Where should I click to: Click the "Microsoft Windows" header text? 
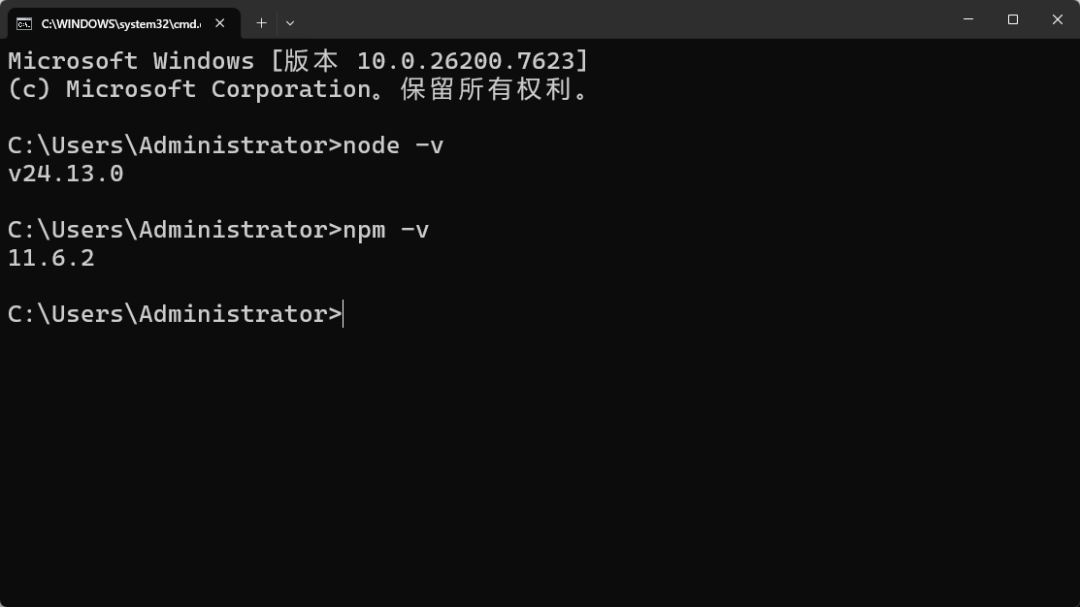[131, 61]
